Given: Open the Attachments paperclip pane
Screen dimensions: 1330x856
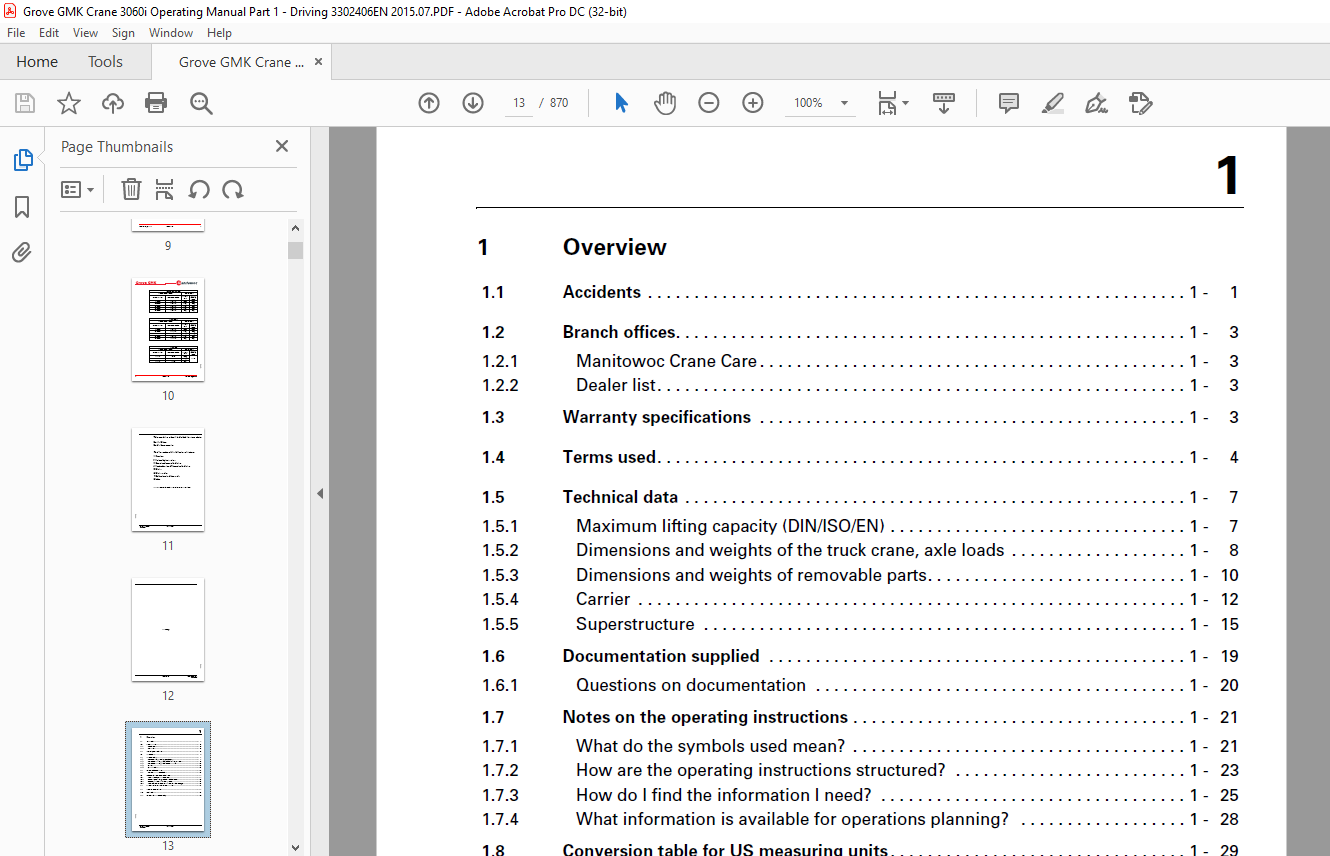Looking at the screenshot, I should coord(22,253).
